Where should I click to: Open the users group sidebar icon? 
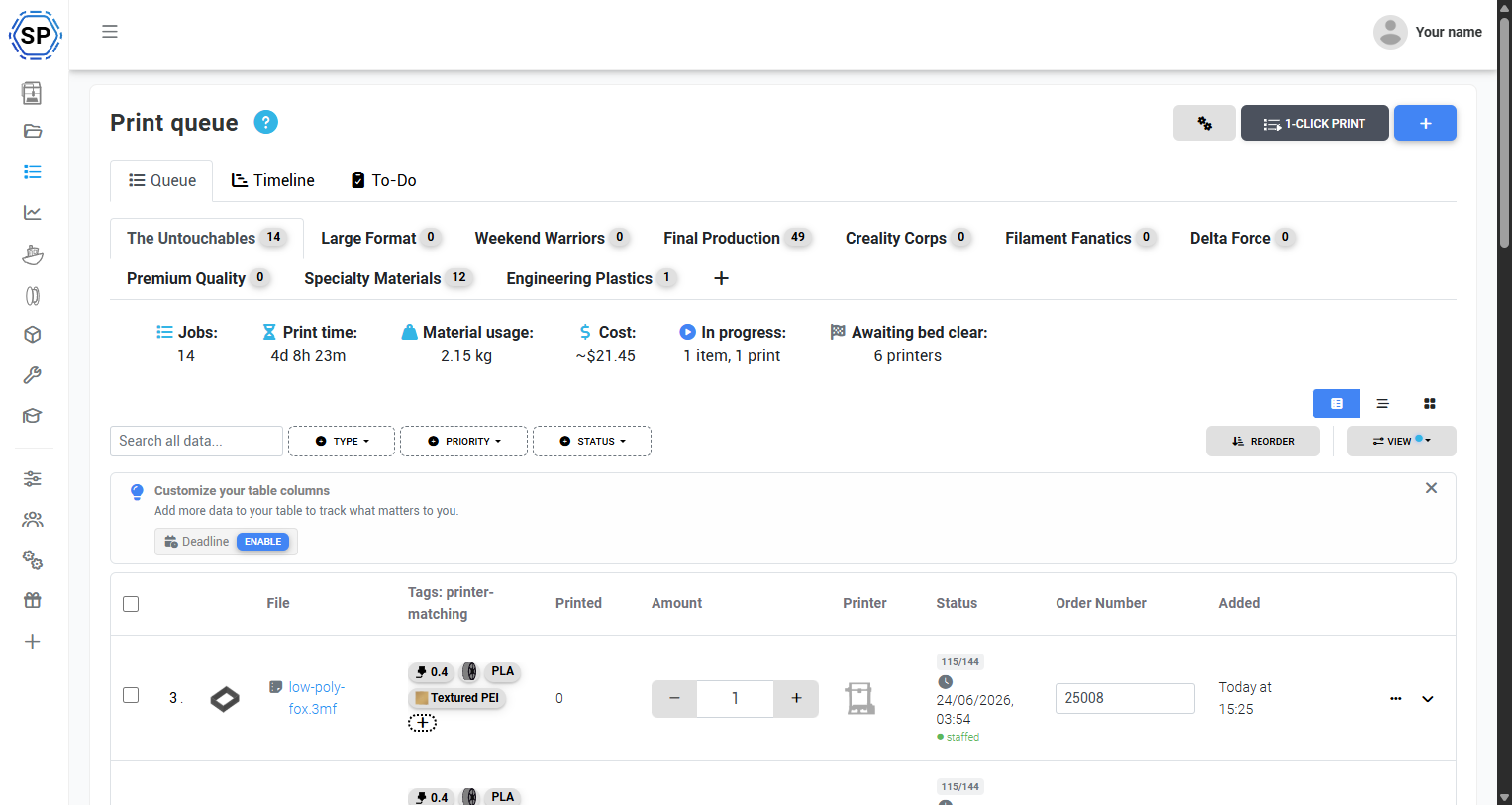[32, 520]
